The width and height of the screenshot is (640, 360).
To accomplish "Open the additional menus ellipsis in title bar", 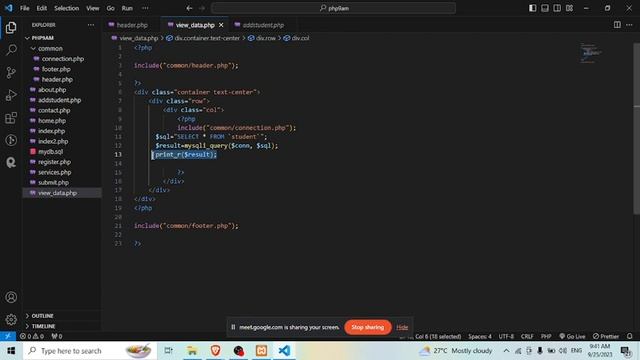I will pyautogui.click(x=145, y=8).
